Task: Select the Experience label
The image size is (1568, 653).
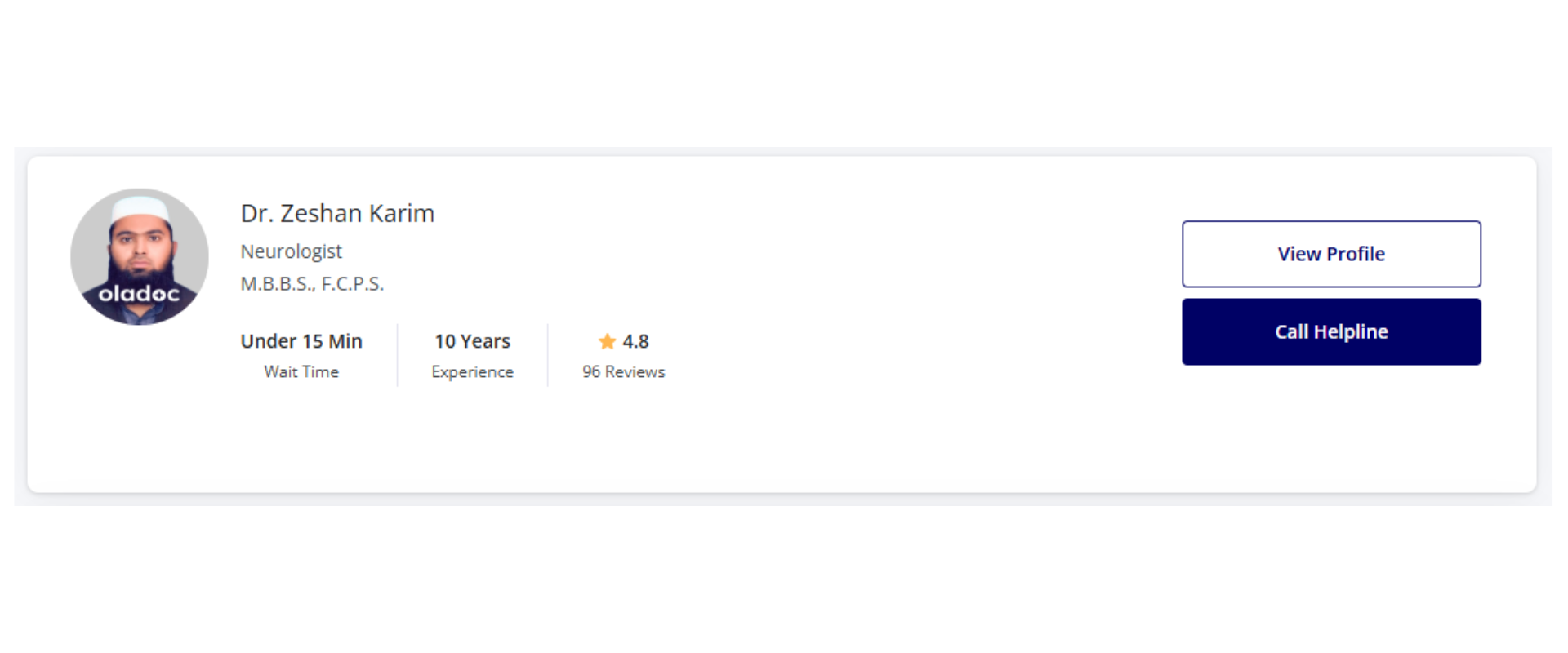Action: click(472, 372)
